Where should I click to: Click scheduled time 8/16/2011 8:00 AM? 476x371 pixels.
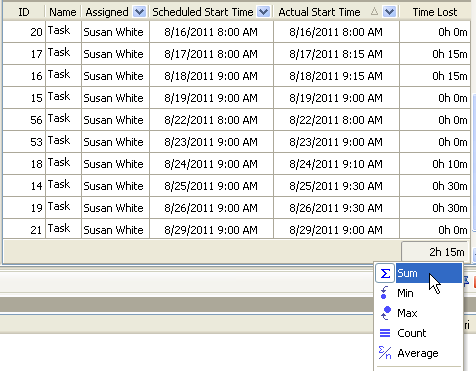click(x=211, y=32)
